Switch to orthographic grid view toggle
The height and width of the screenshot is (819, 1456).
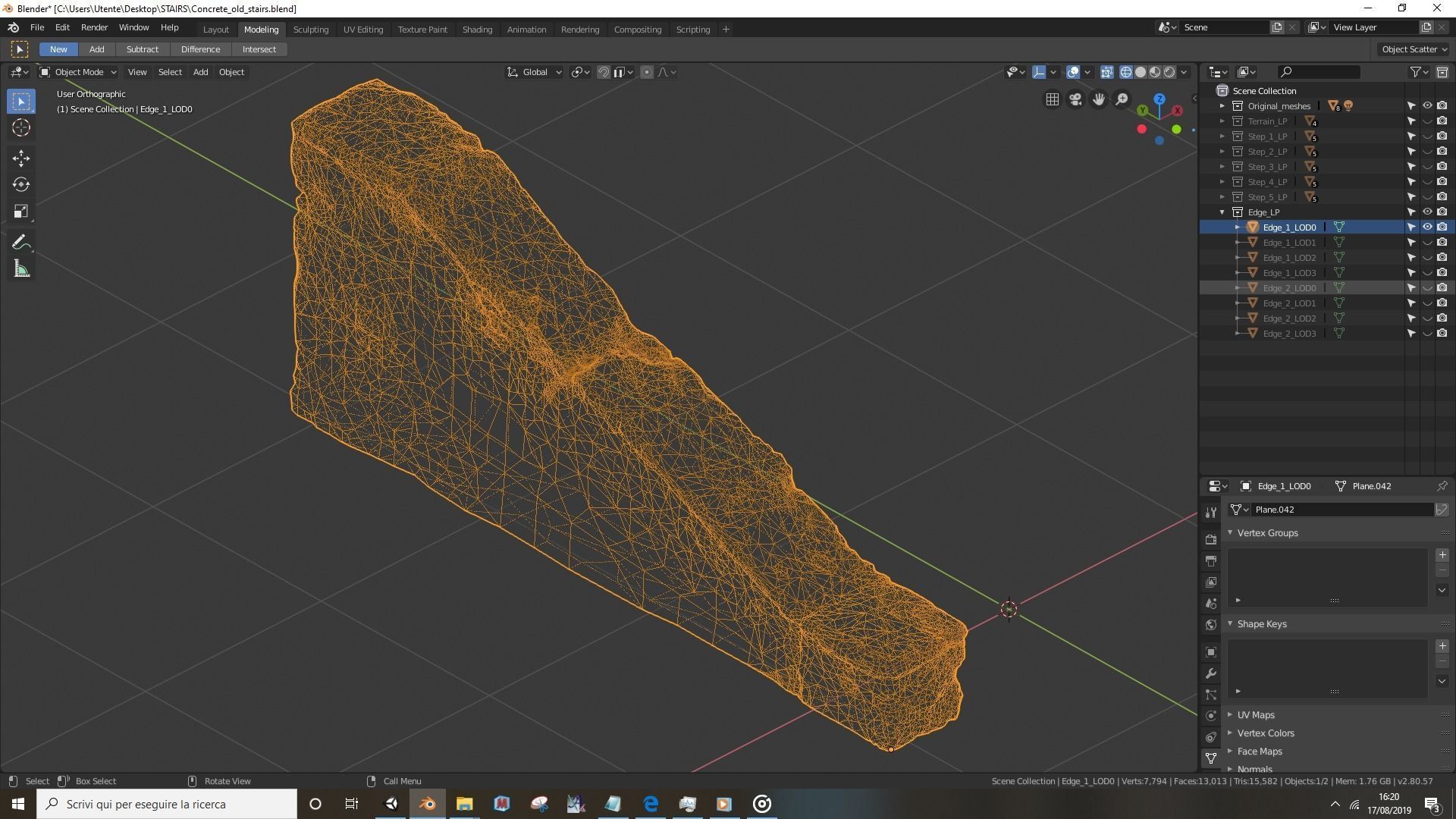pos(1053,99)
